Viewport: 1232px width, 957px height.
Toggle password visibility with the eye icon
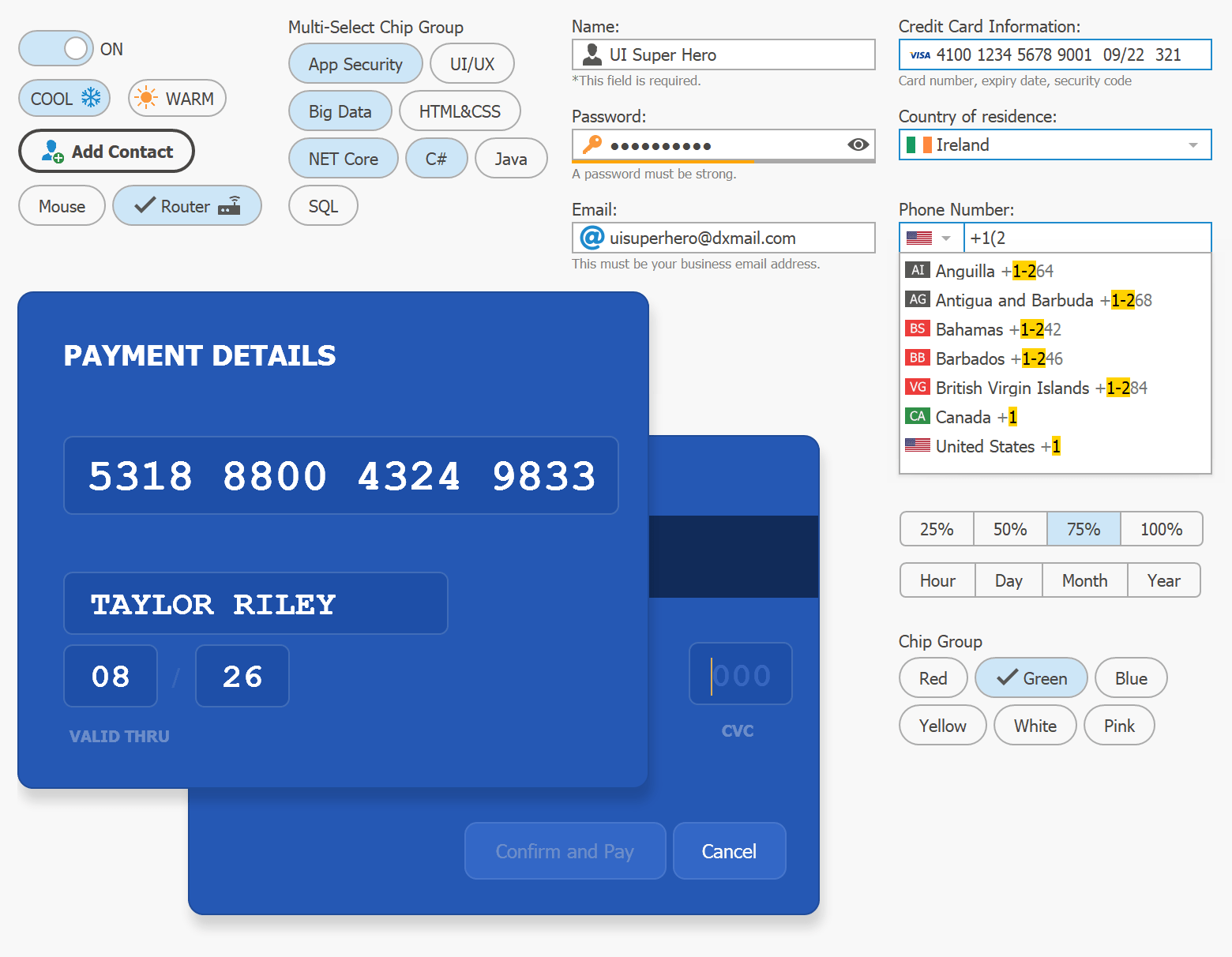[x=858, y=145]
